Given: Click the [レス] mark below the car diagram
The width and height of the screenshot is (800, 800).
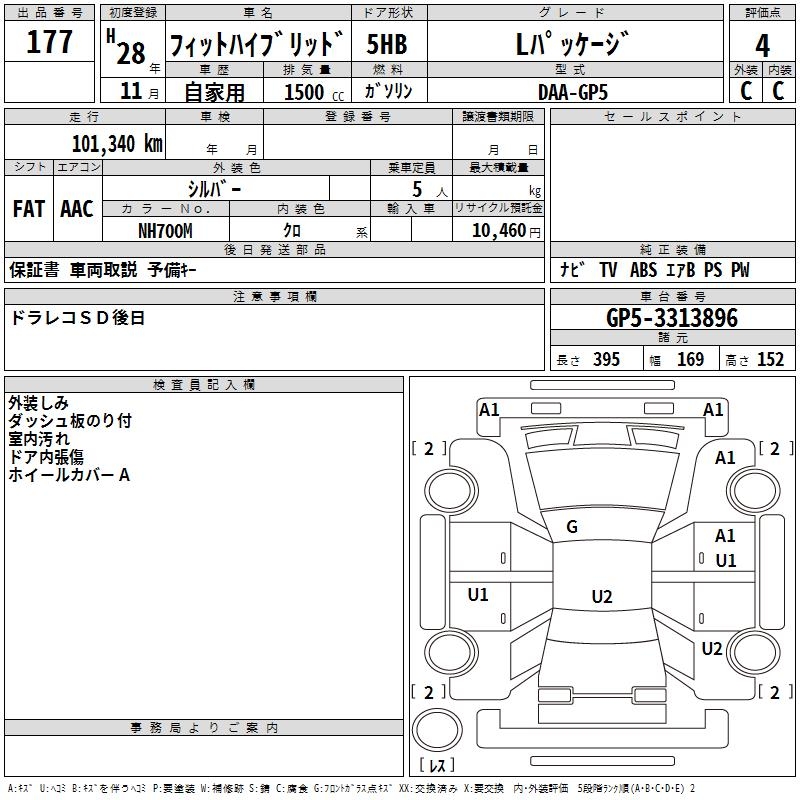Looking at the screenshot, I should tap(436, 766).
